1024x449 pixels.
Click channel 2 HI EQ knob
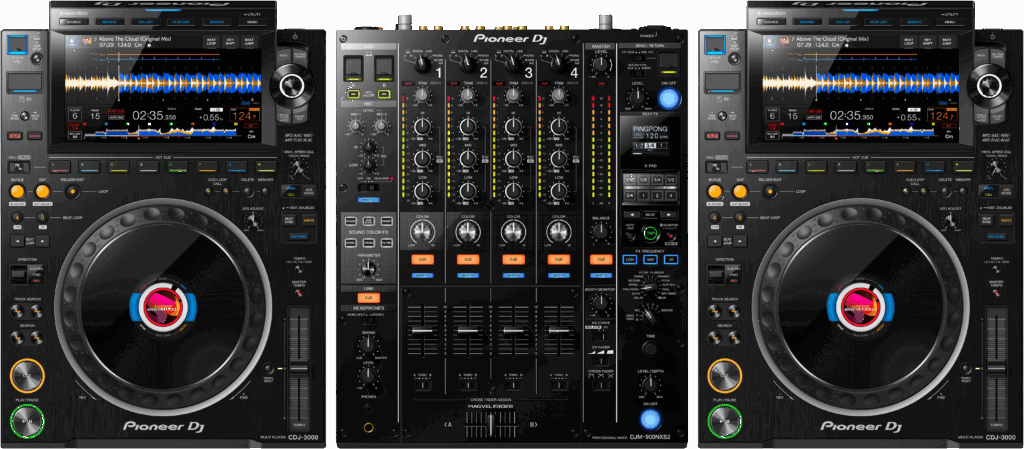[468, 125]
